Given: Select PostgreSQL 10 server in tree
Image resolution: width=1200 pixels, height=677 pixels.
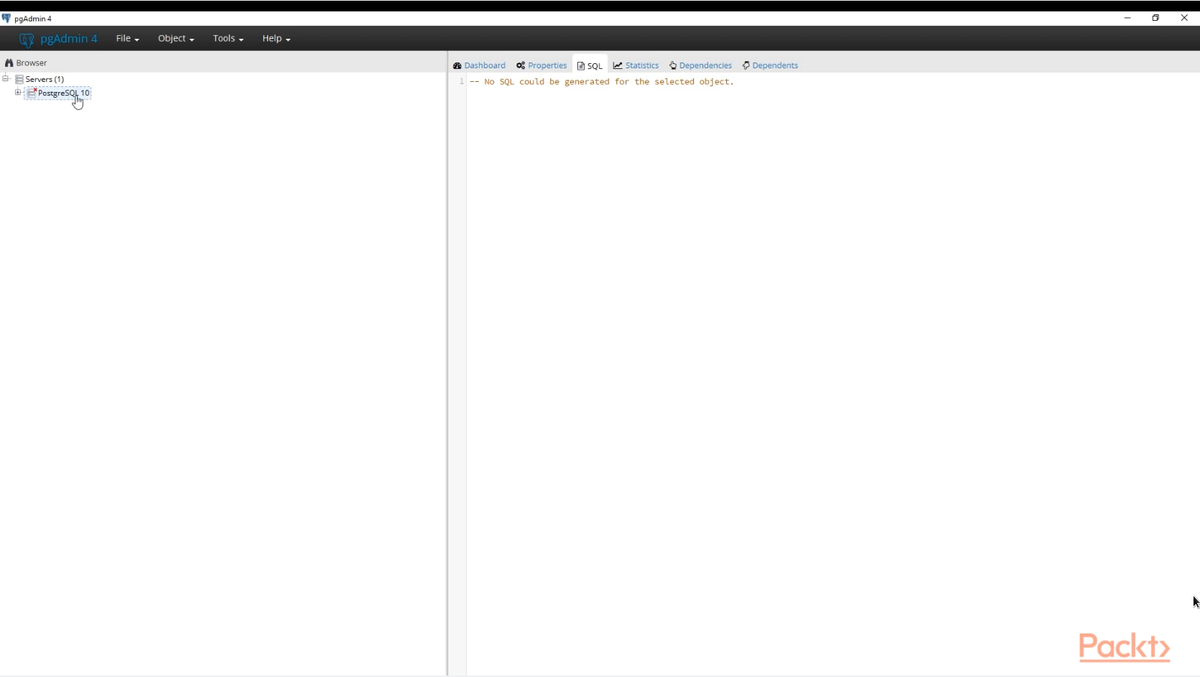Looking at the screenshot, I should [63, 93].
